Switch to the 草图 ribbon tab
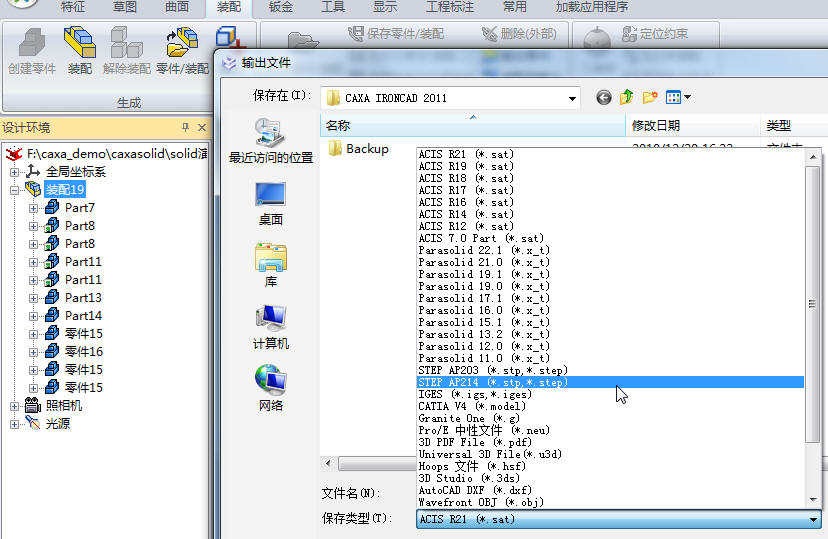This screenshot has height=539, width=828. pos(125,7)
